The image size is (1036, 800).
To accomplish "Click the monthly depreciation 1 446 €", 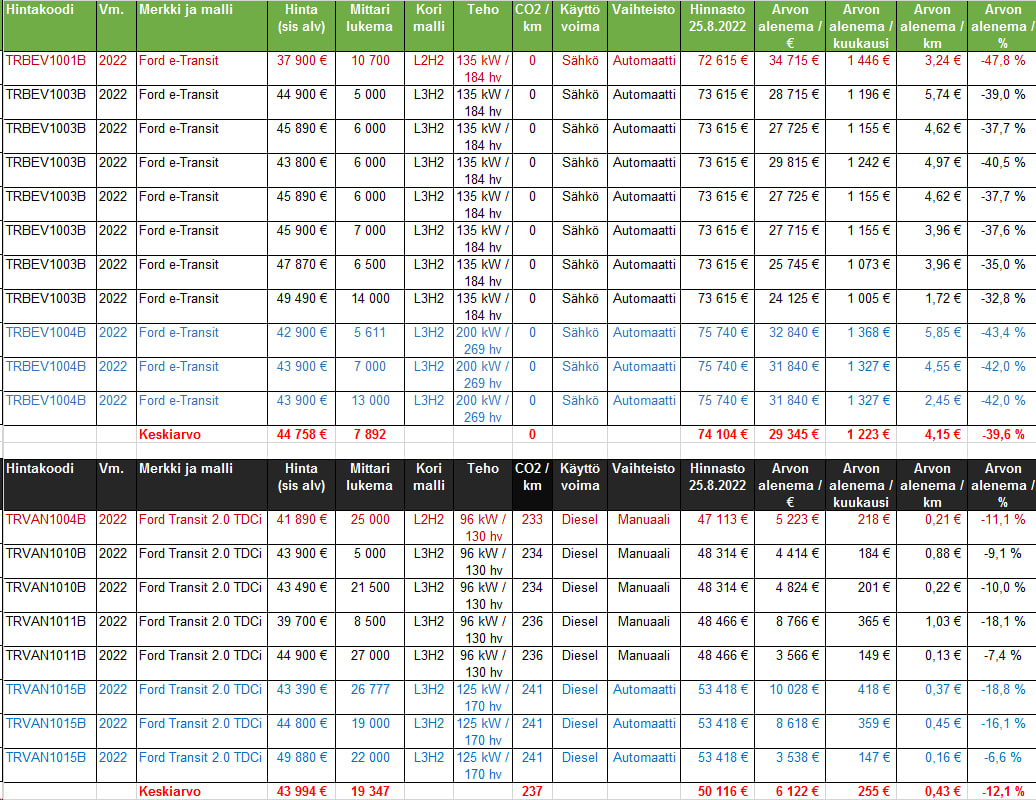I will (861, 68).
